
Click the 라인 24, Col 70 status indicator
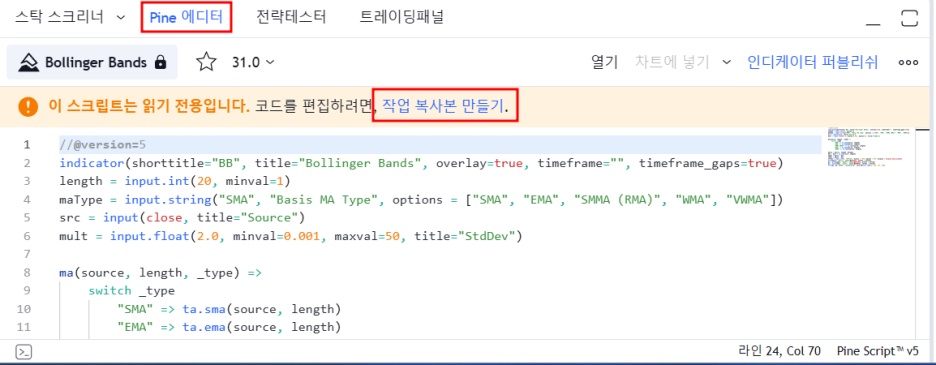(x=779, y=351)
